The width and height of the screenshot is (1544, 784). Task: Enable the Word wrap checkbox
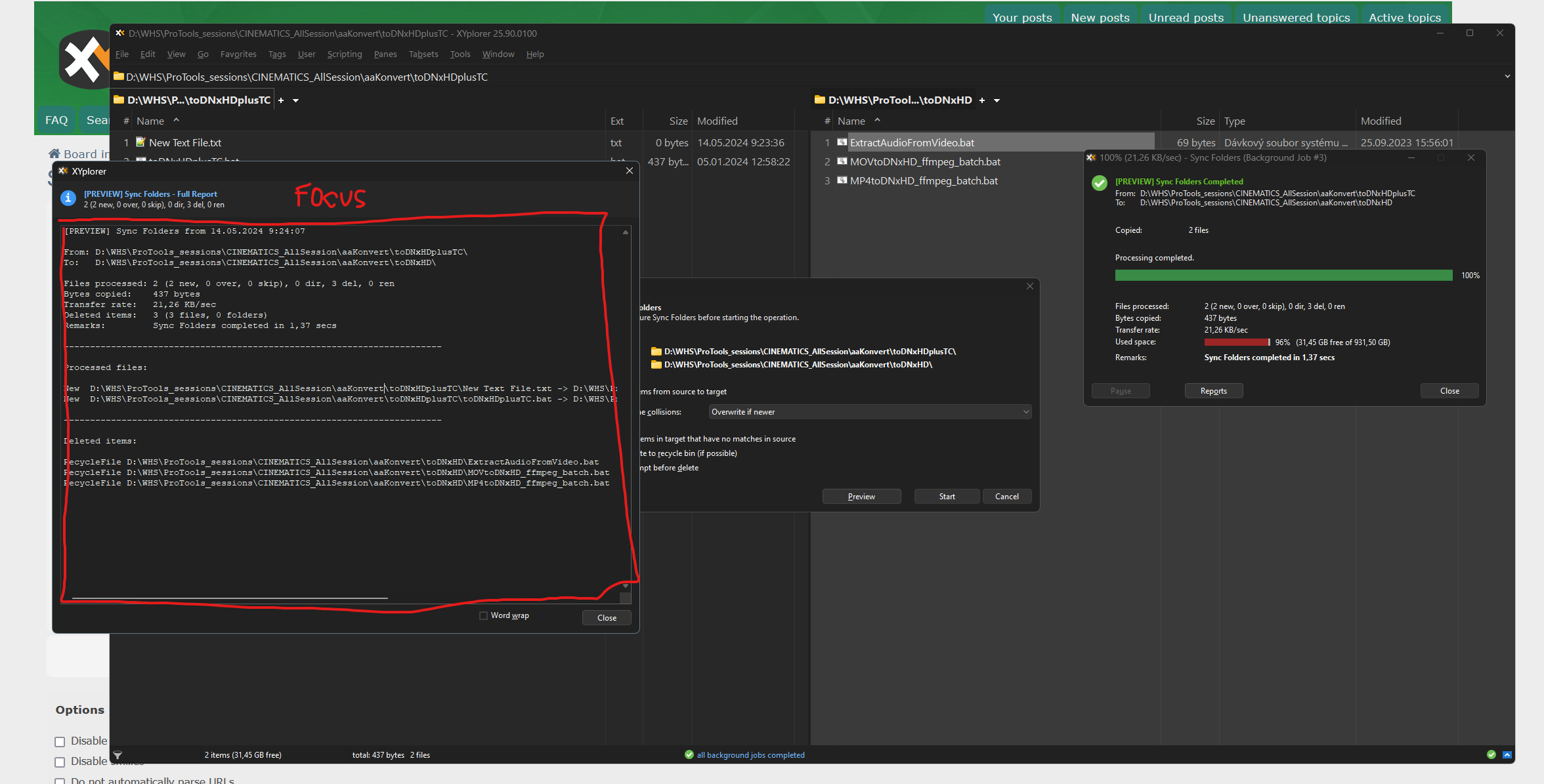click(484, 615)
